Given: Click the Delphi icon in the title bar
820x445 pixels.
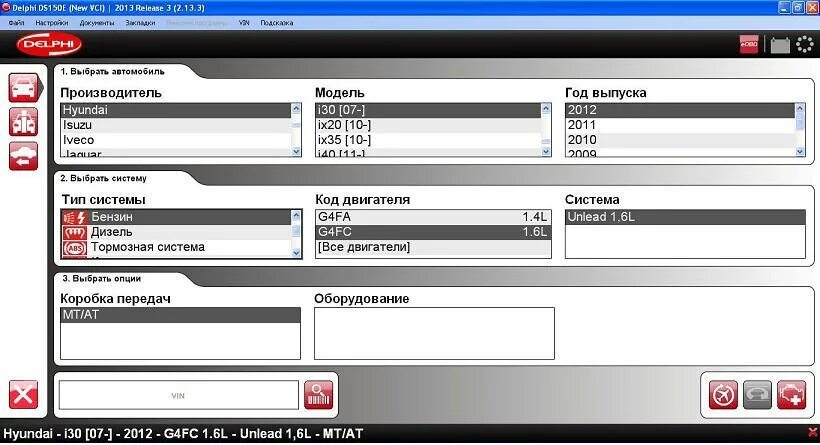Looking at the screenshot, I should coord(6,7).
